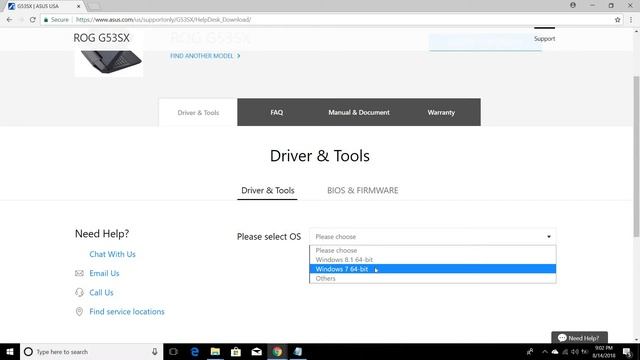Image resolution: width=640 pixels, height=360 pixels.
Task: Choose Windows 7 64-bit from OS list
Action: tap(433, 269)
